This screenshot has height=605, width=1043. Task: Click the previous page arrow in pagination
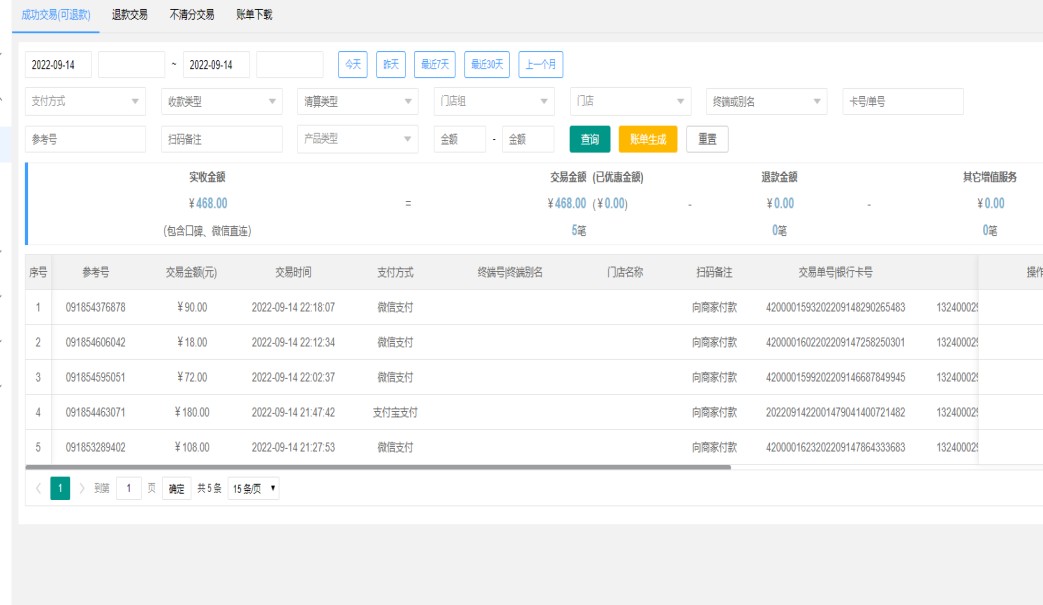point(37,489)
